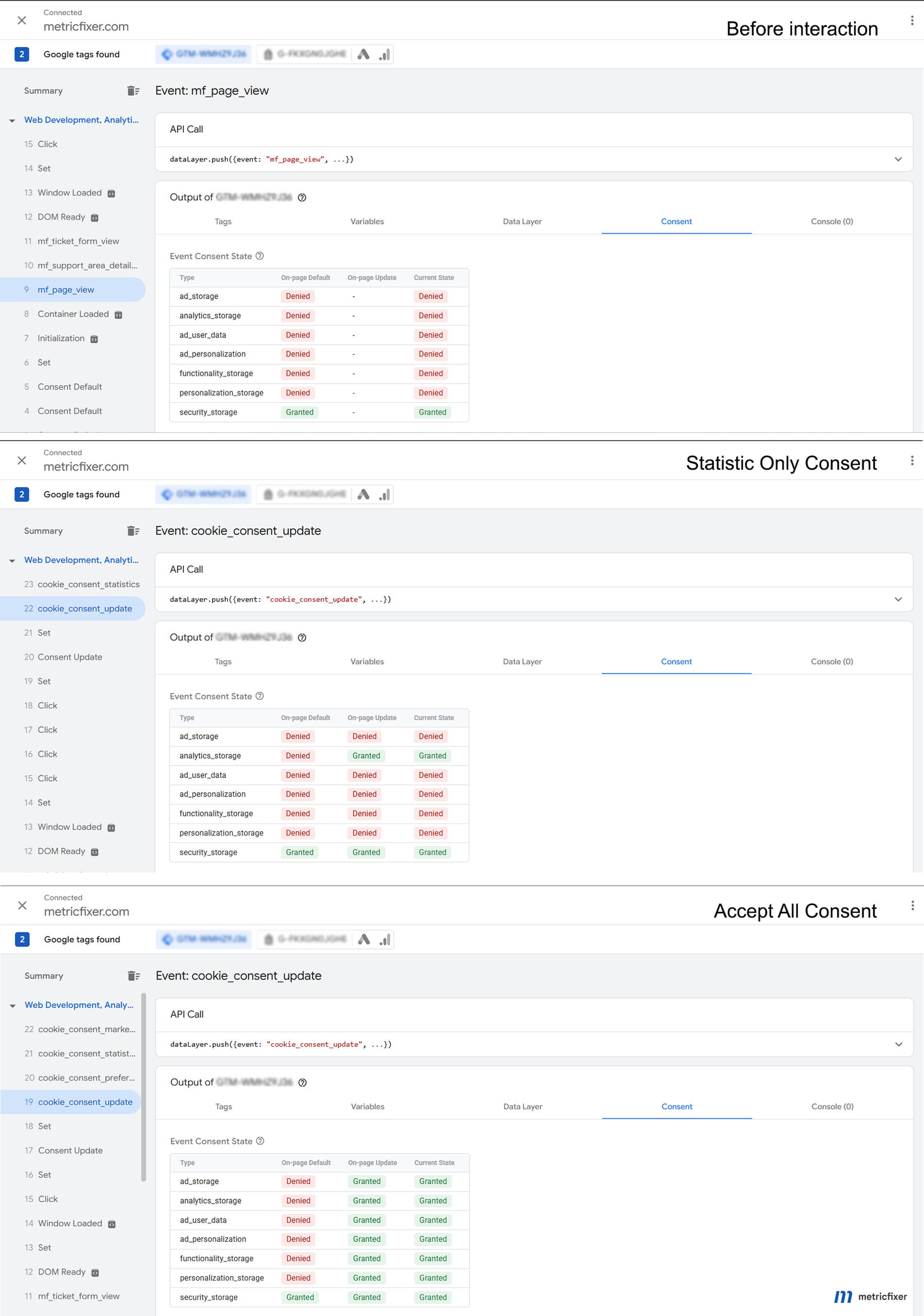The width and height of the screenshot is (924, 1316).
Task: Select 10 mf_support_area_detail event
Action: [x=72, y=266]
